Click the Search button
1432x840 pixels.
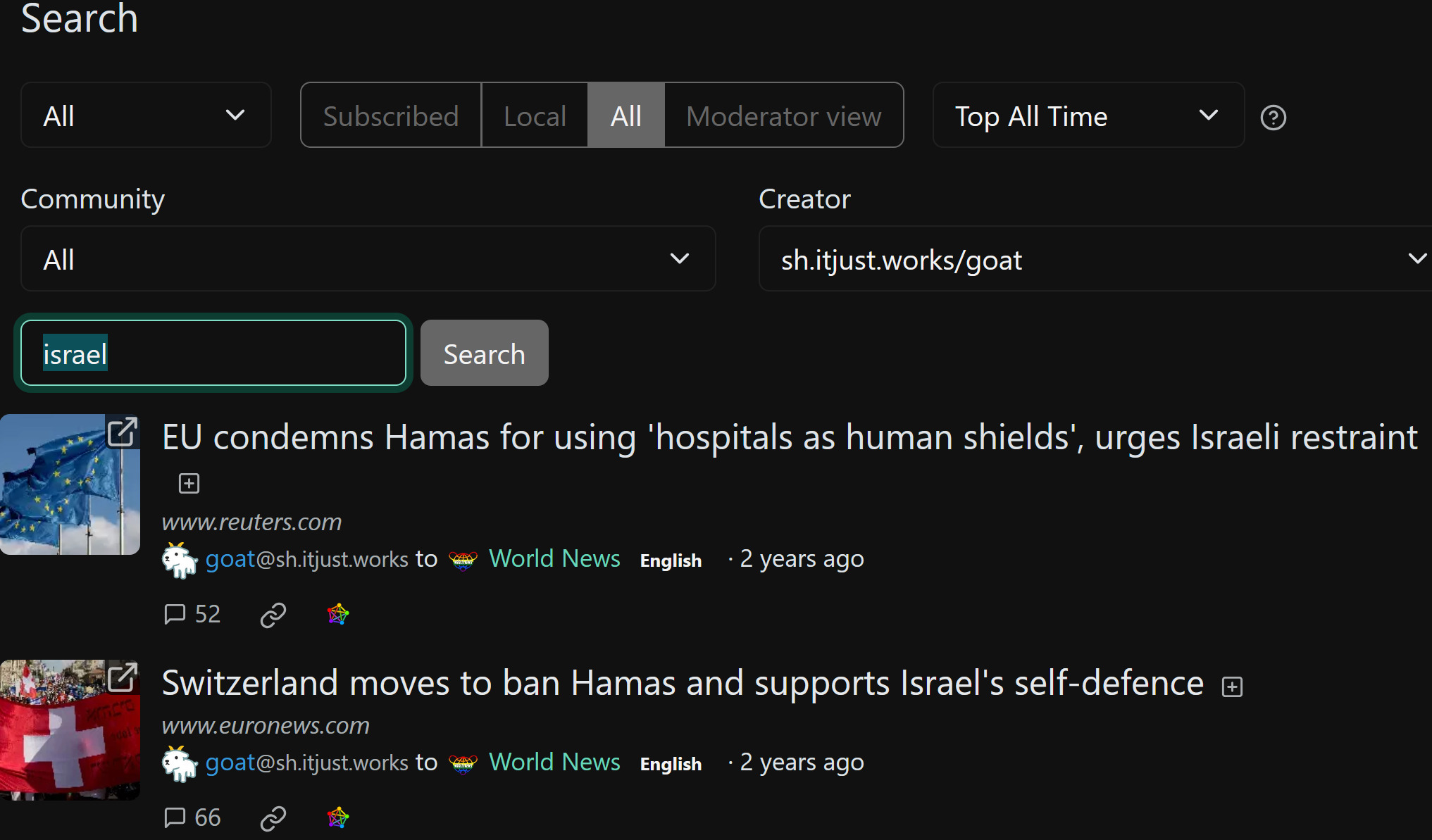point(485,353)
